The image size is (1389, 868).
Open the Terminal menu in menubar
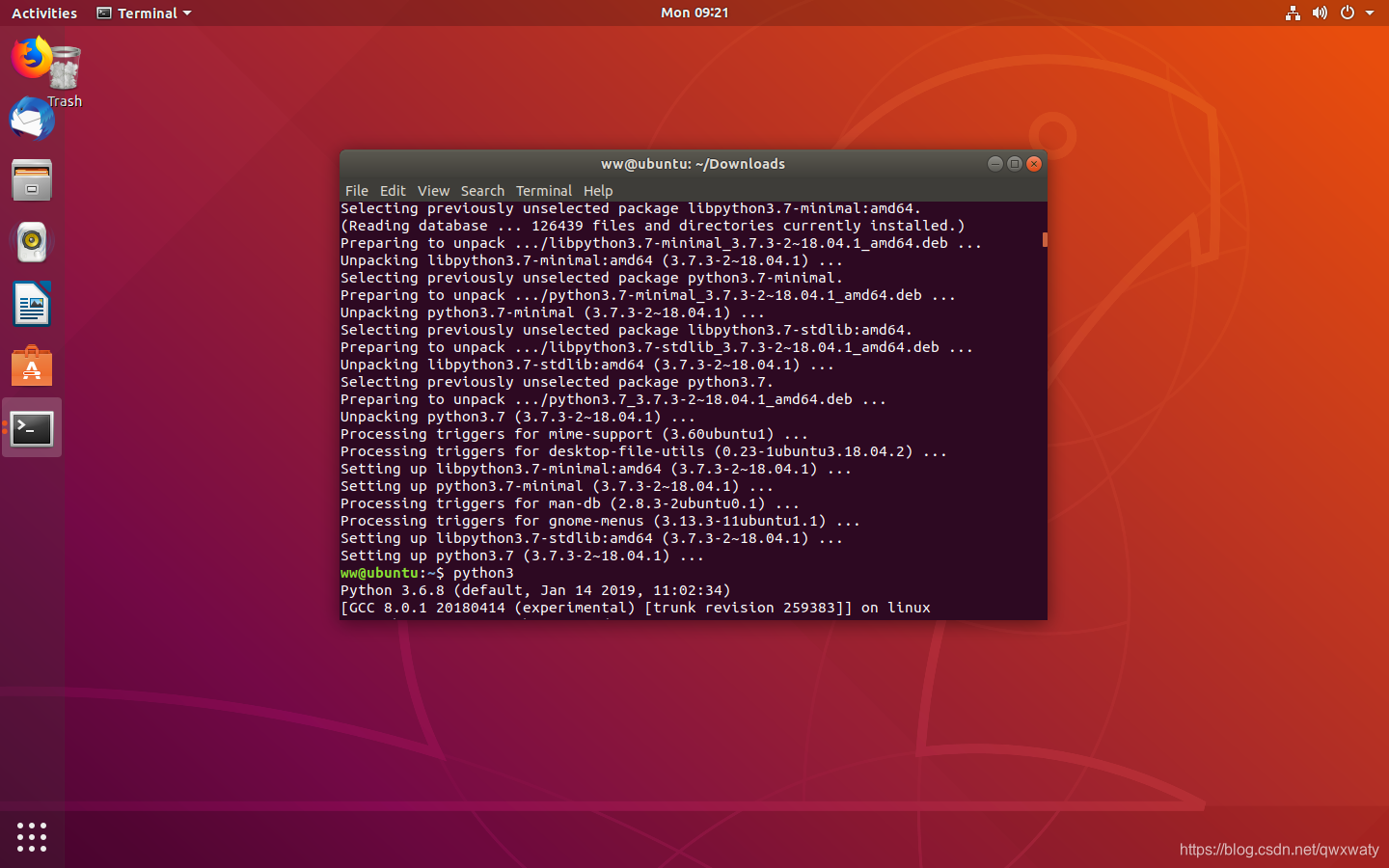pos(544,191)
